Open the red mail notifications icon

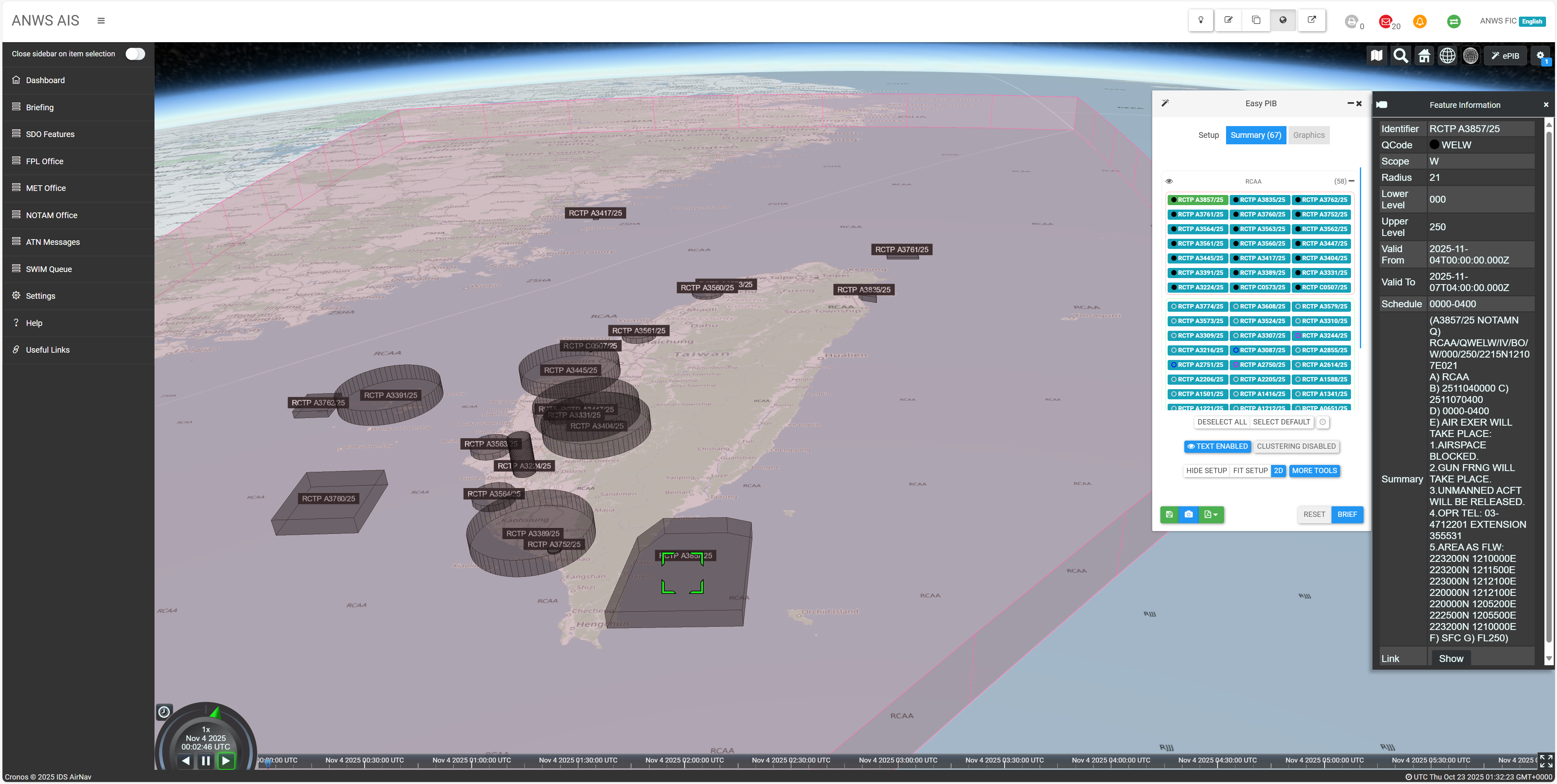pos(1385,21)
